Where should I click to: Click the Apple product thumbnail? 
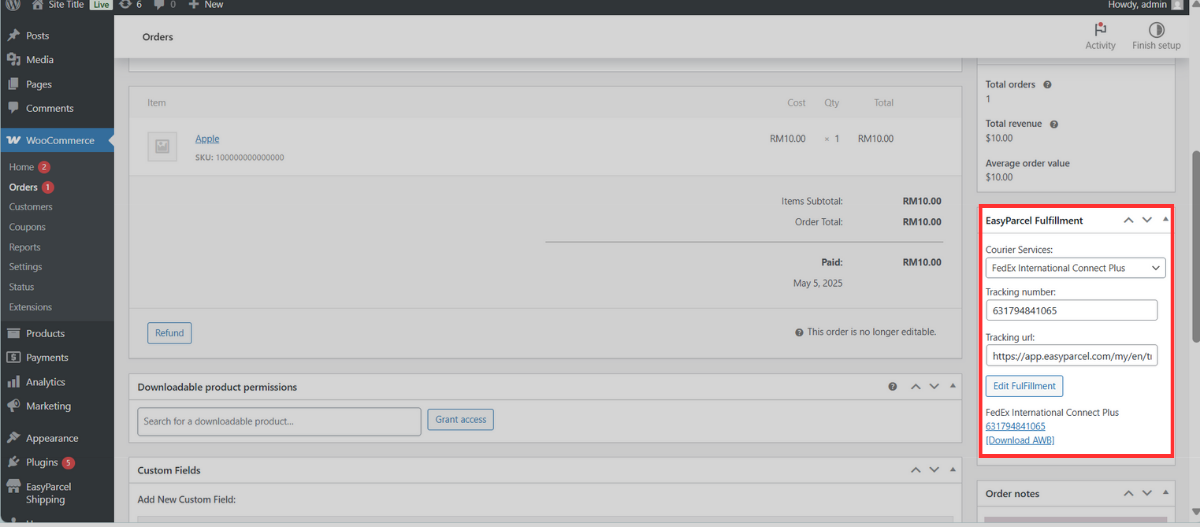click(162, 147)
